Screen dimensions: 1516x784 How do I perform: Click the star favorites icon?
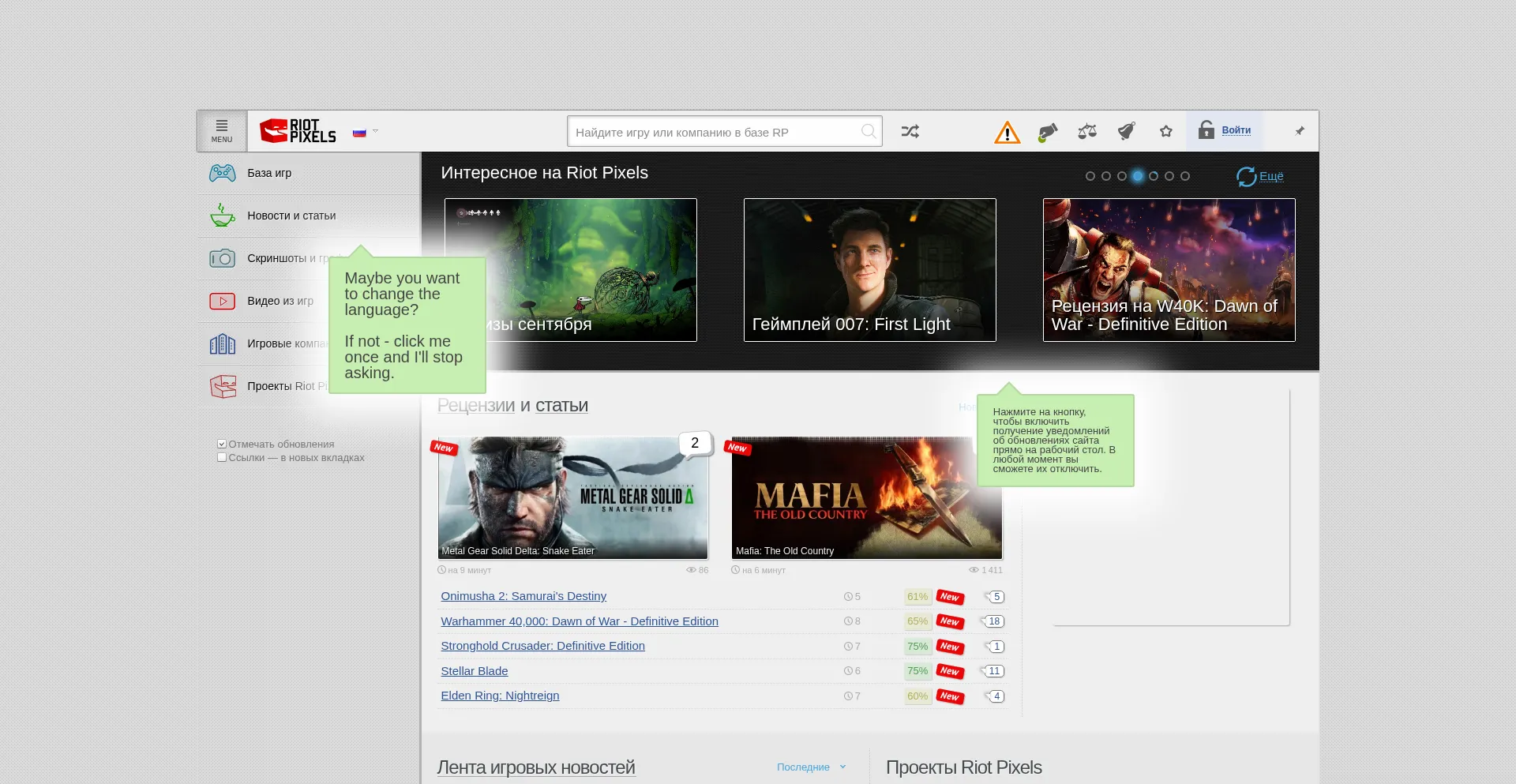tap(1165, 132)
